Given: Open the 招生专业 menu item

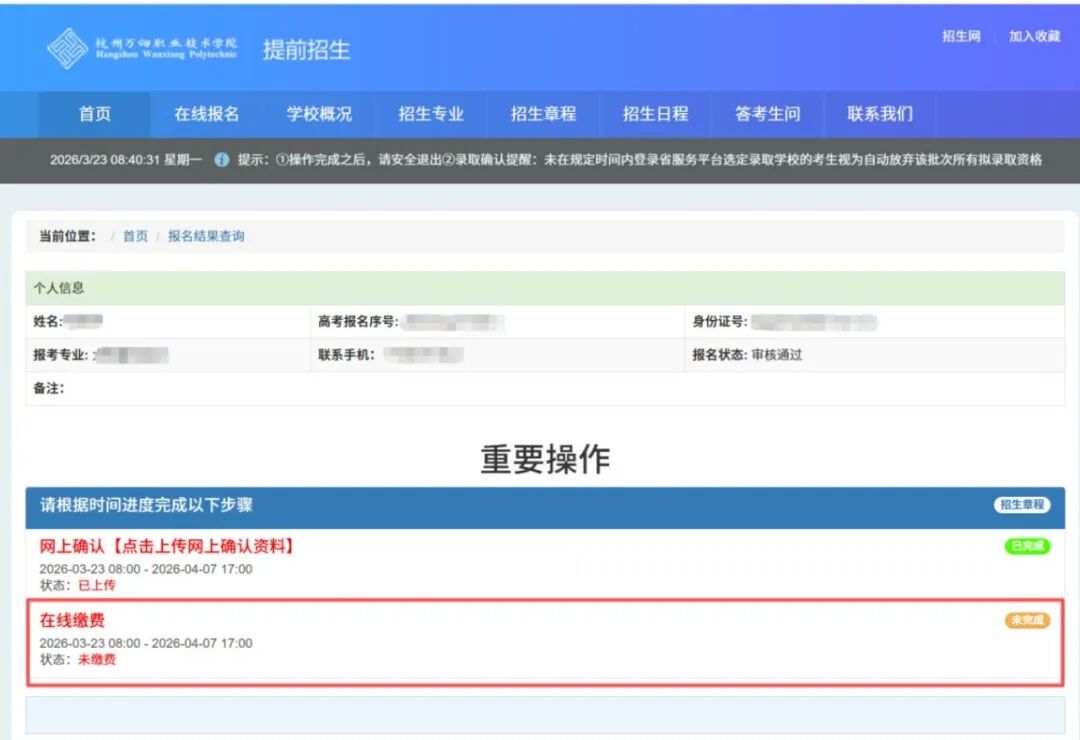Looking at the screenshot, I should click(430, 114).
